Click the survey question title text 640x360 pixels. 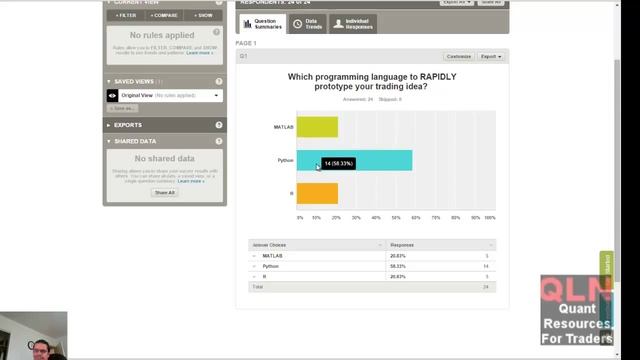point(372,82)
